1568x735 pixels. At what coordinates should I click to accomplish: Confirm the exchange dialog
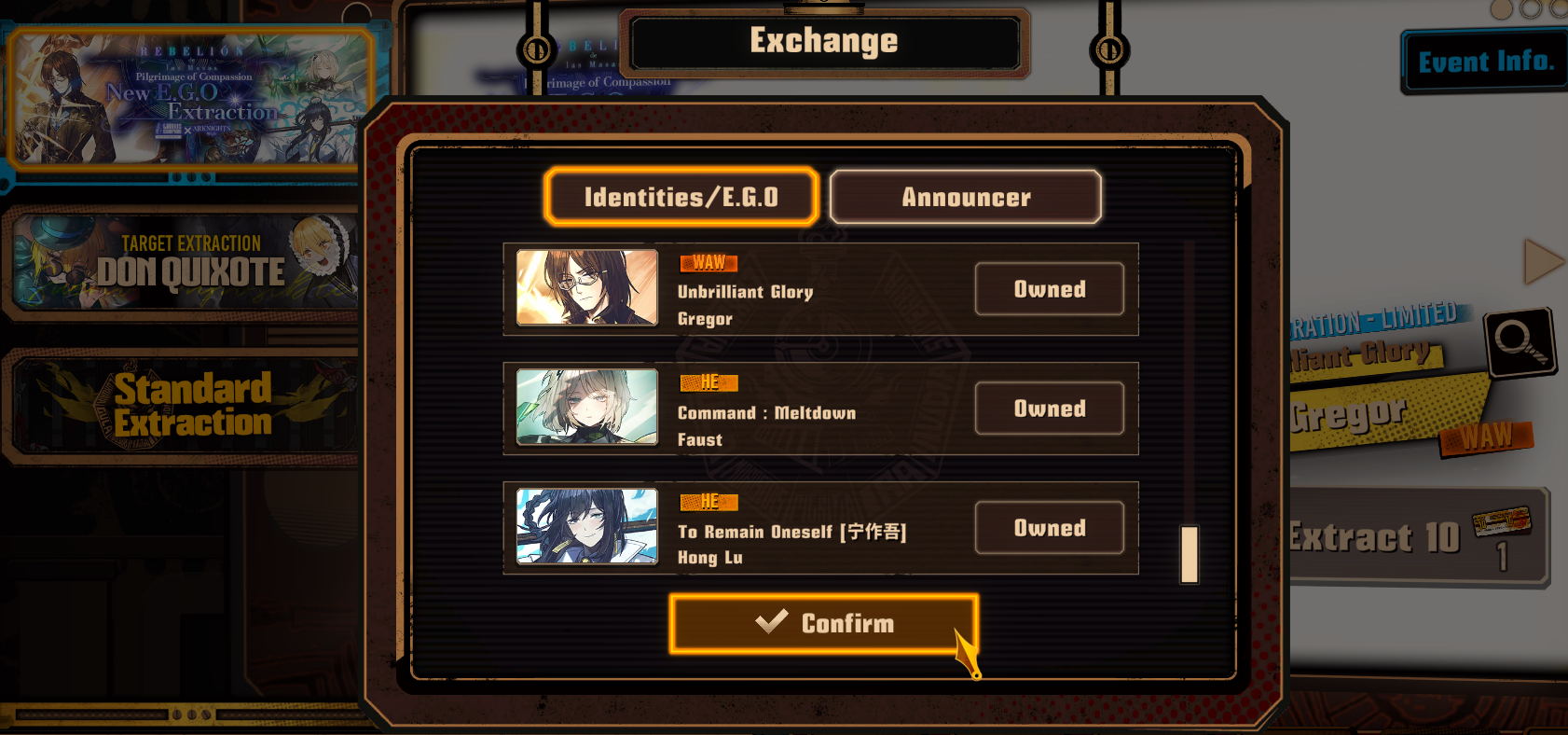pos(824,623)
